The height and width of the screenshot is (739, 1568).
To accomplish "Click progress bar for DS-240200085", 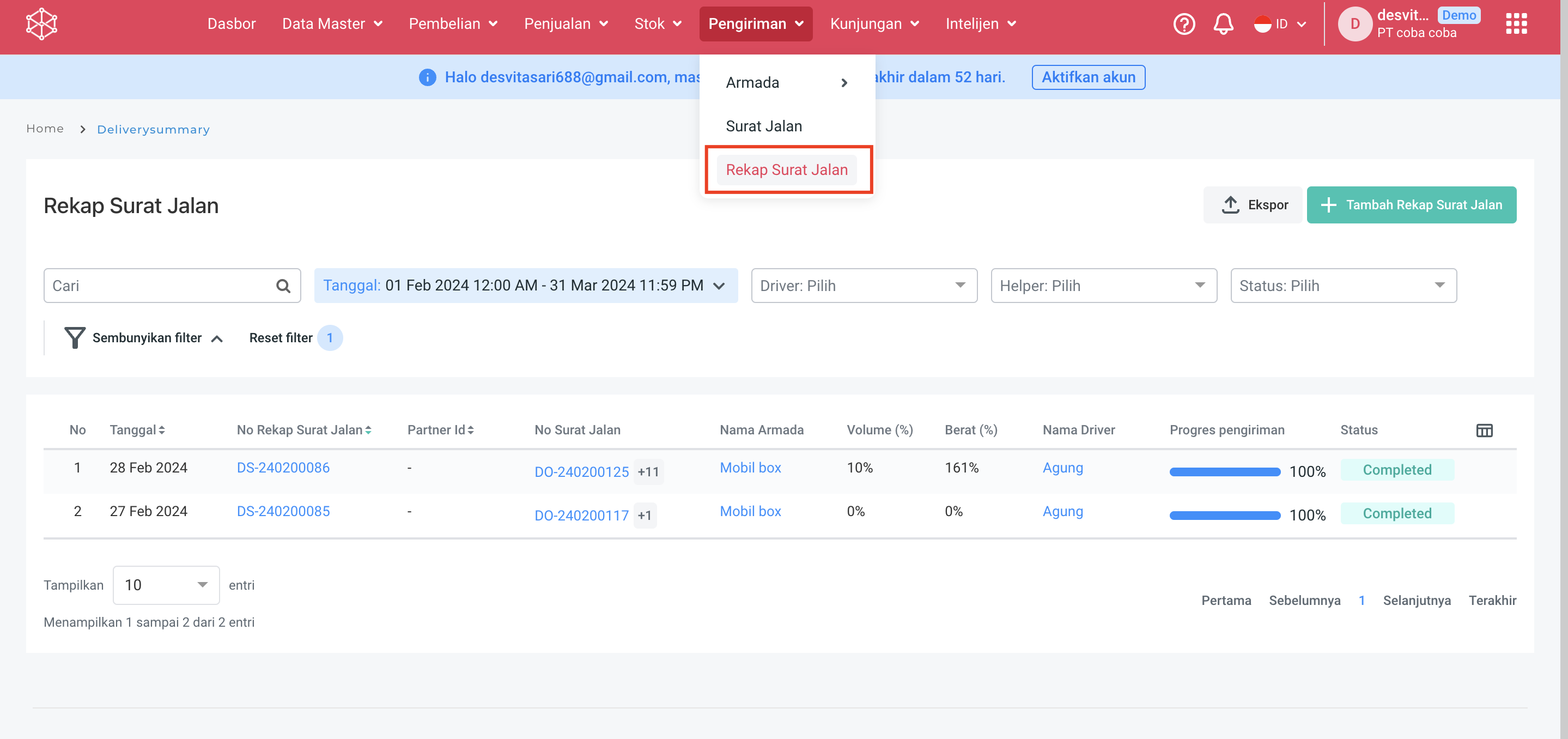I will pyautogui.click(x=1224, y=515).
